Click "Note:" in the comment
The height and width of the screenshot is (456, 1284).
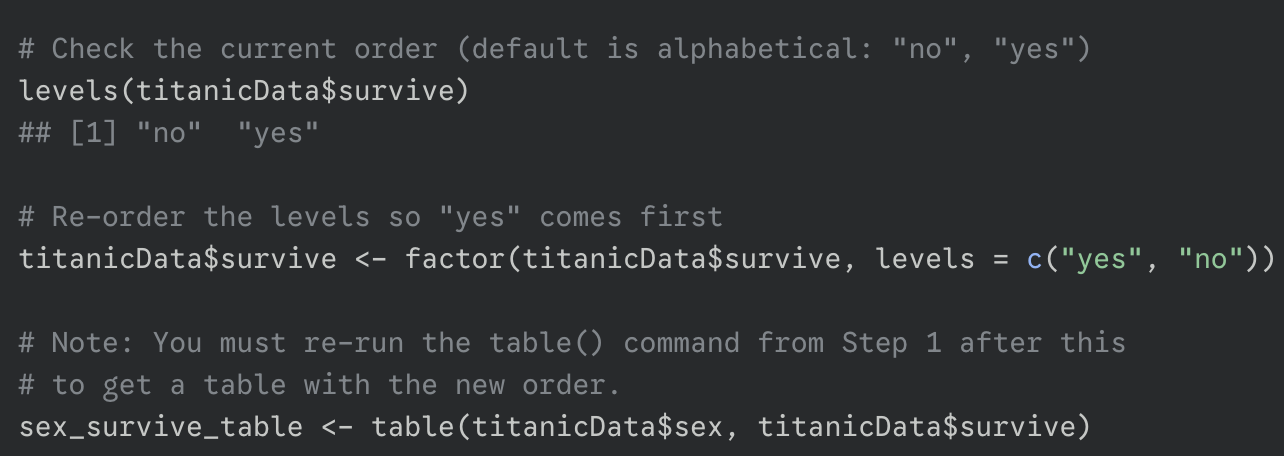94,343
